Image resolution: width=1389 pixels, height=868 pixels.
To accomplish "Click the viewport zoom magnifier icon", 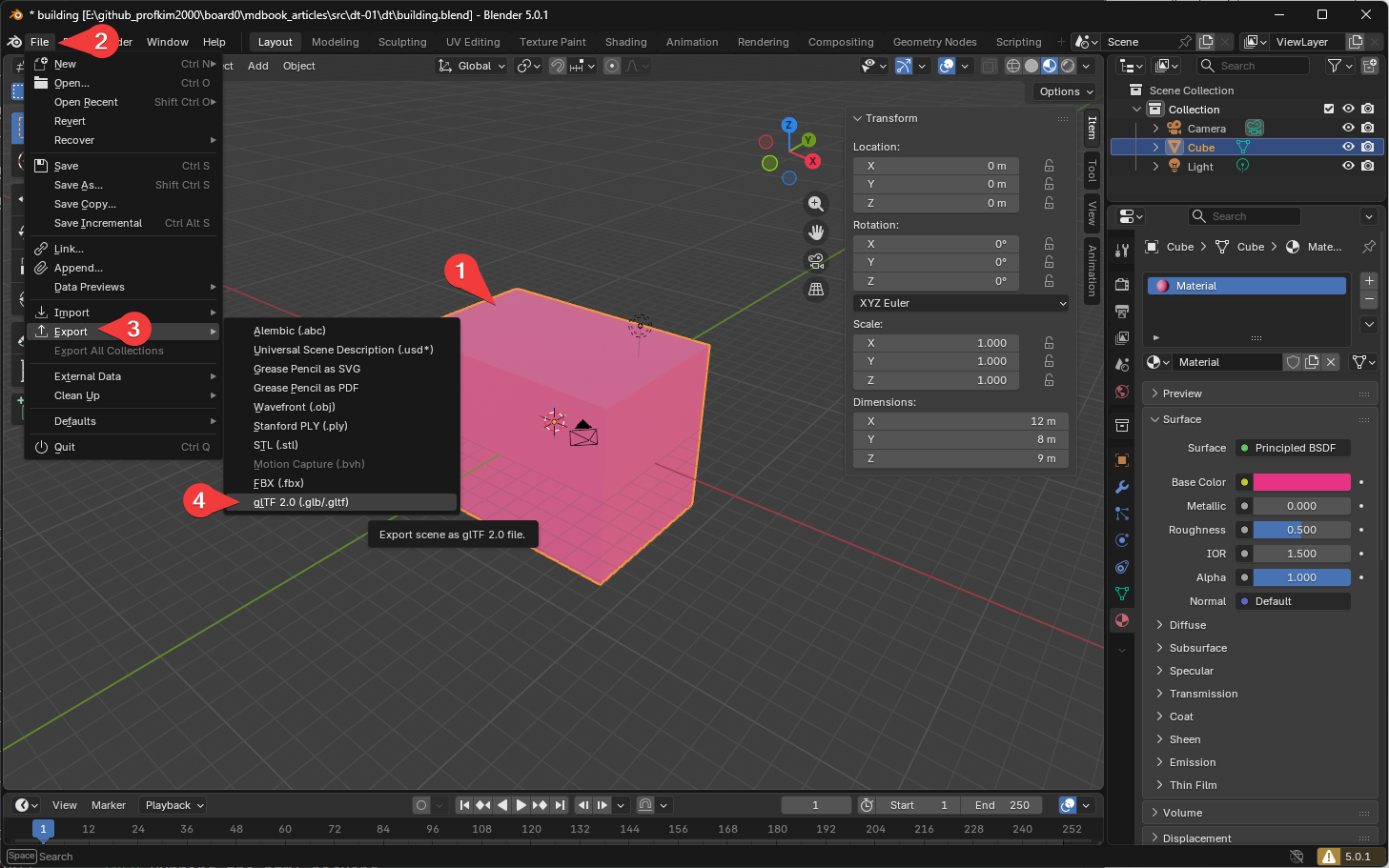I will 815,204.
